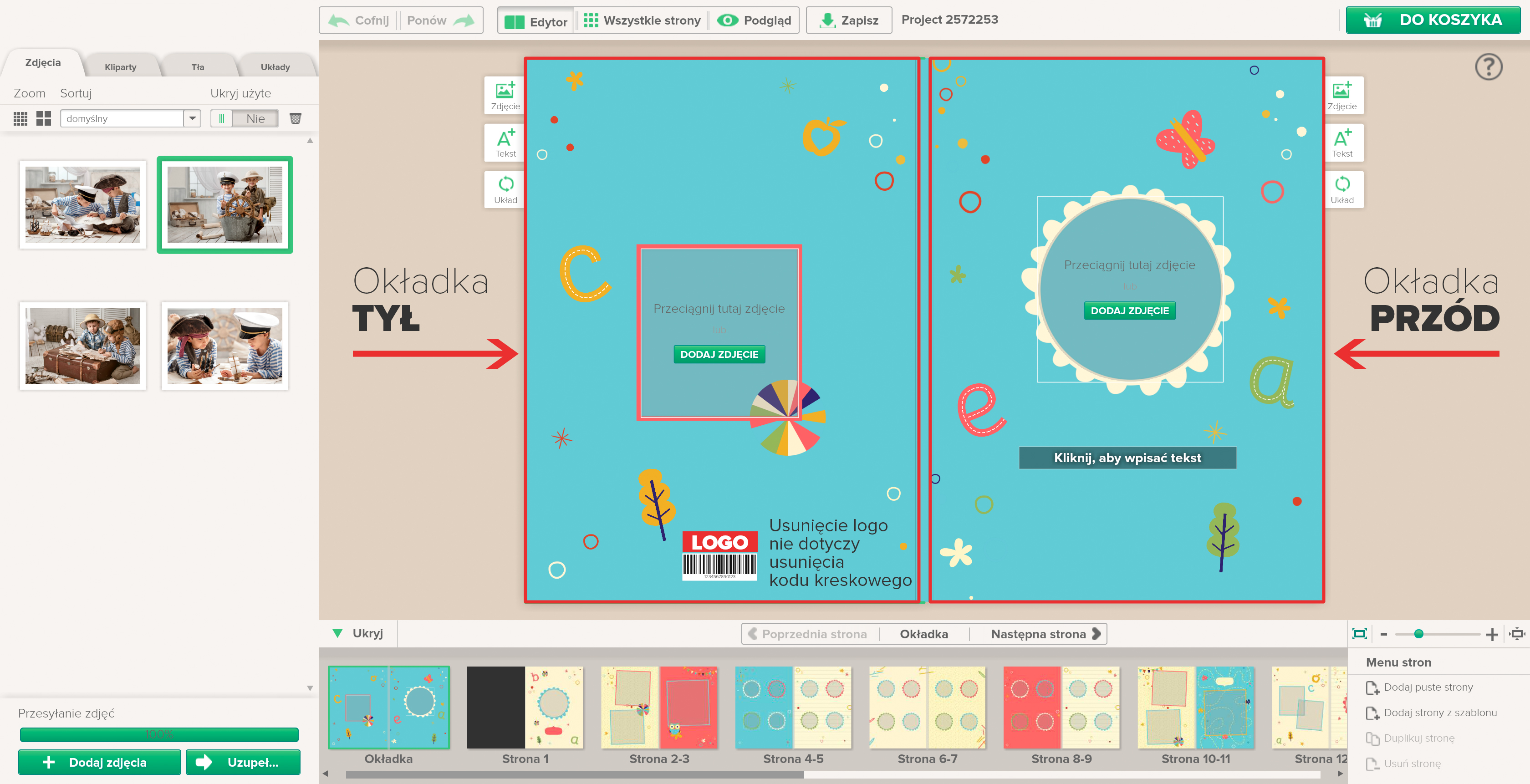The height and width of the screenshot is (784, 1530).
Task: Click Dodaj puste strony menu item
Action: click(x=1419, y=687)
